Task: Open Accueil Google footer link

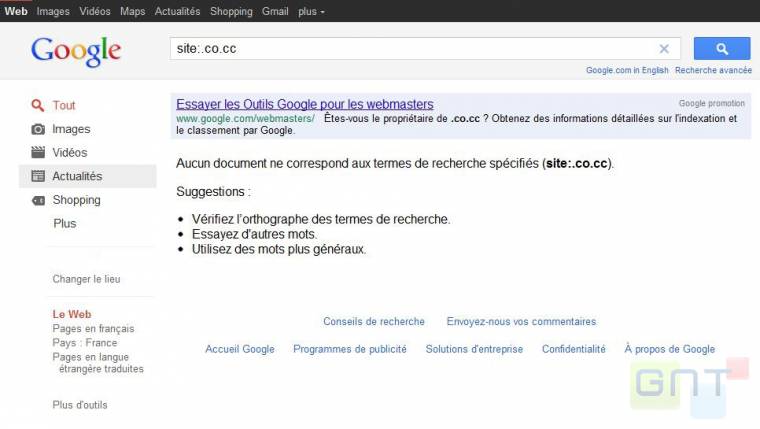Action: [x=239, y=349]
